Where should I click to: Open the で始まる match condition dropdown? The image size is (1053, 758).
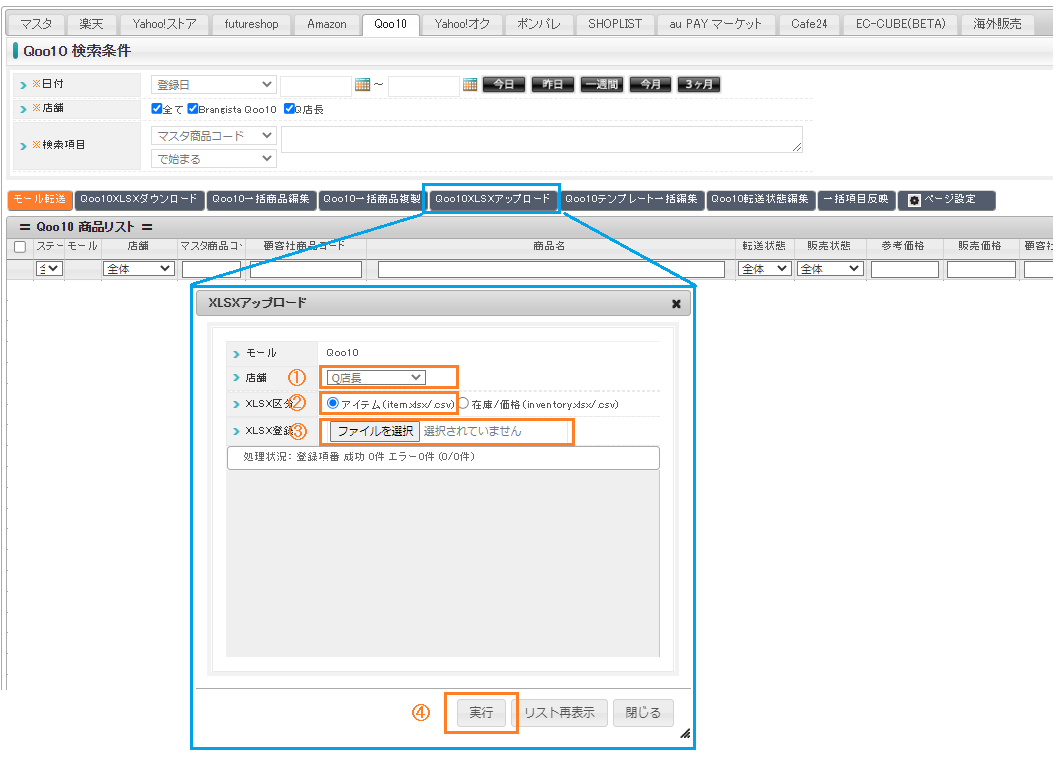tap(214, 159)
